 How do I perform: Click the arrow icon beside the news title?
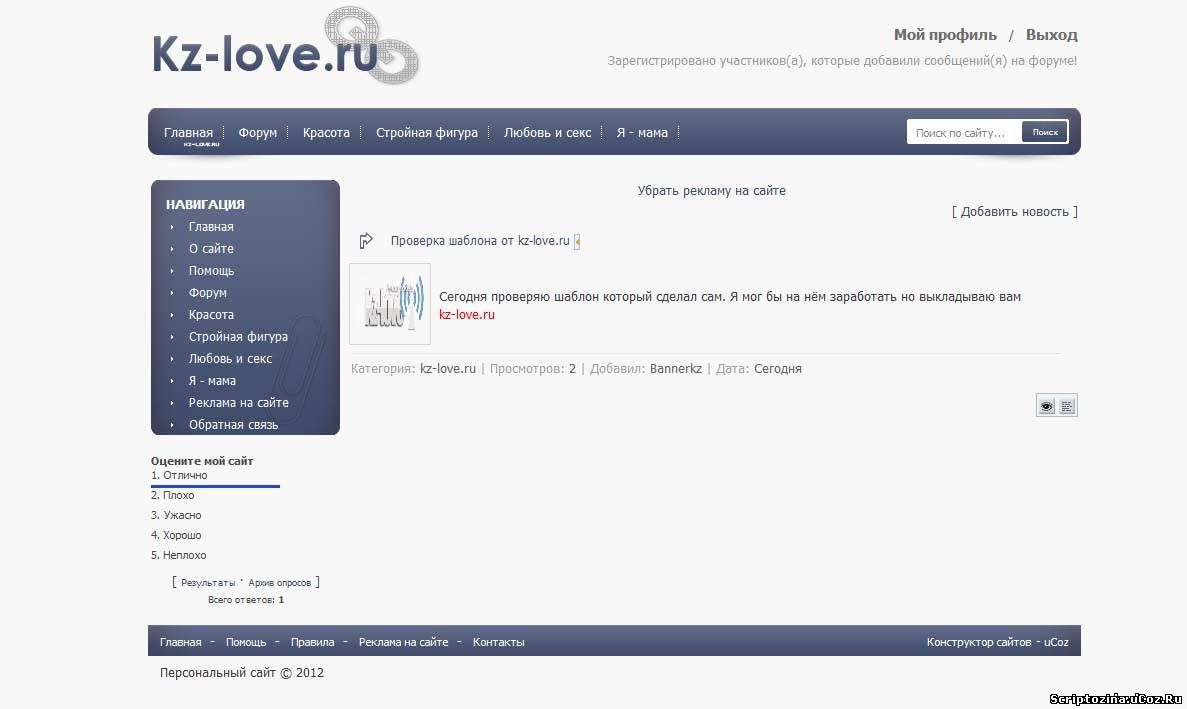coord(366,241)
